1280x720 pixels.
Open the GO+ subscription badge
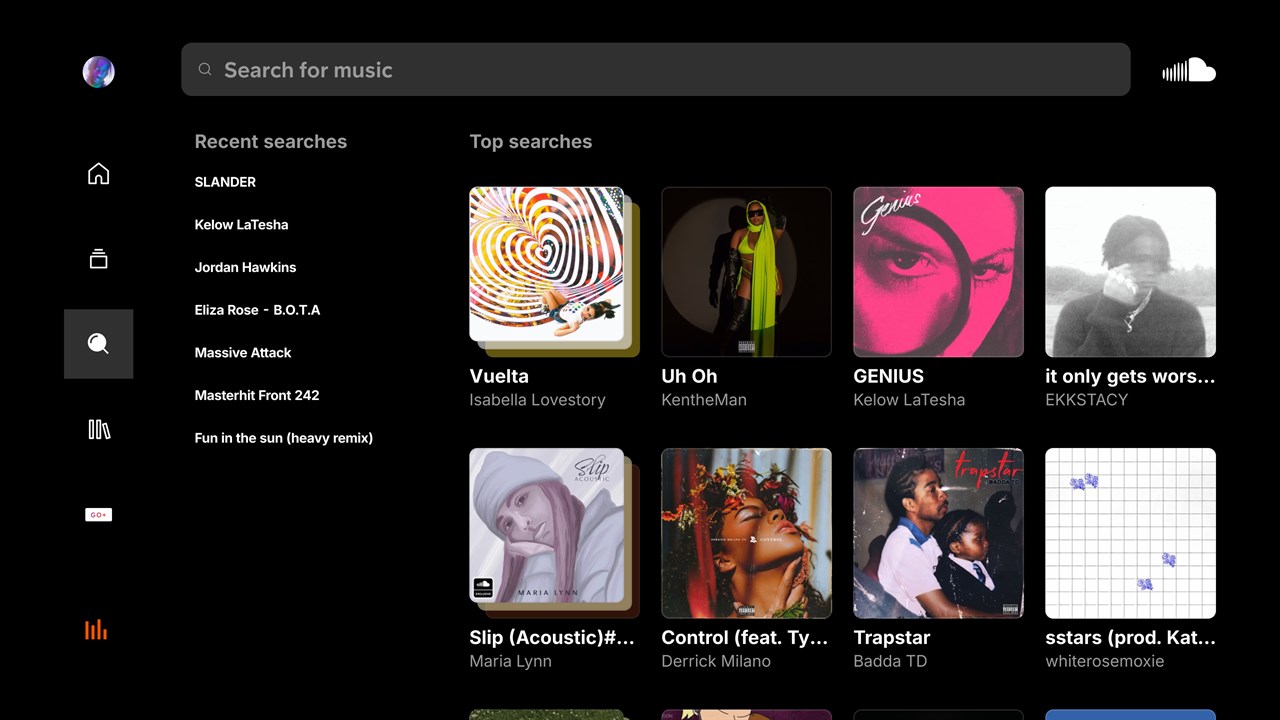tap(98, 515)
